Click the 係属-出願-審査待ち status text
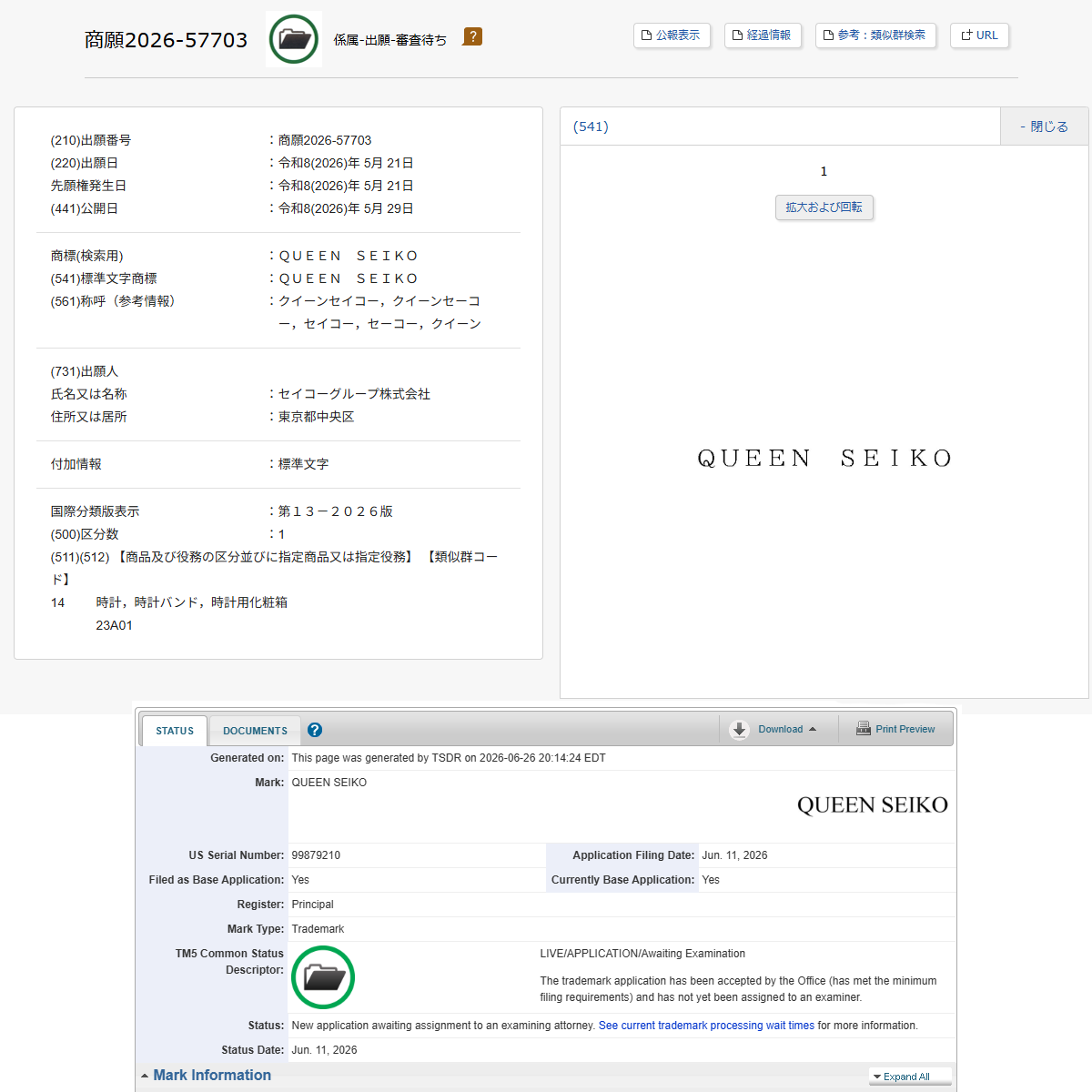The height and width of the screenshot is (1092, 1092). click(x=390, y=40)
